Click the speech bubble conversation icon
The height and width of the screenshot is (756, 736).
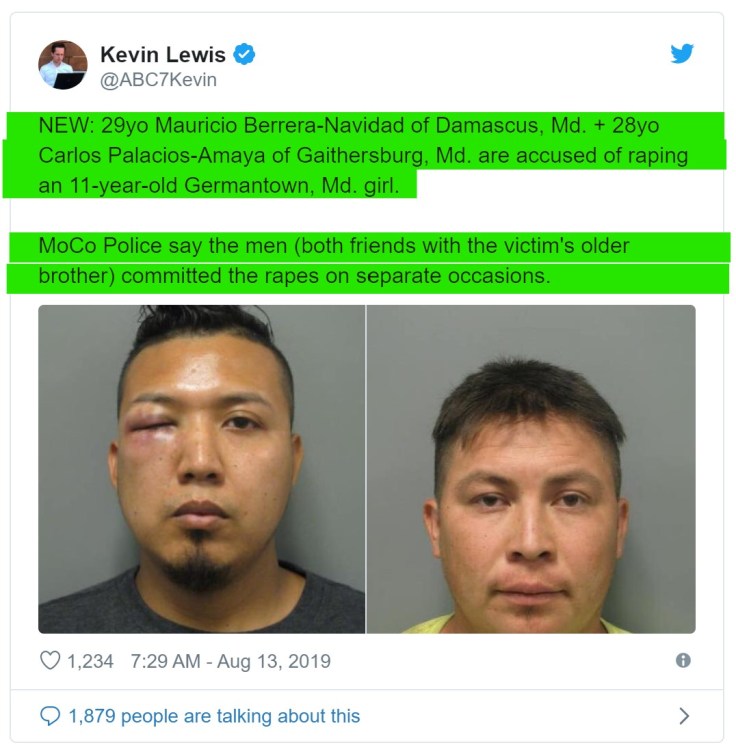(x=50, y=716)
